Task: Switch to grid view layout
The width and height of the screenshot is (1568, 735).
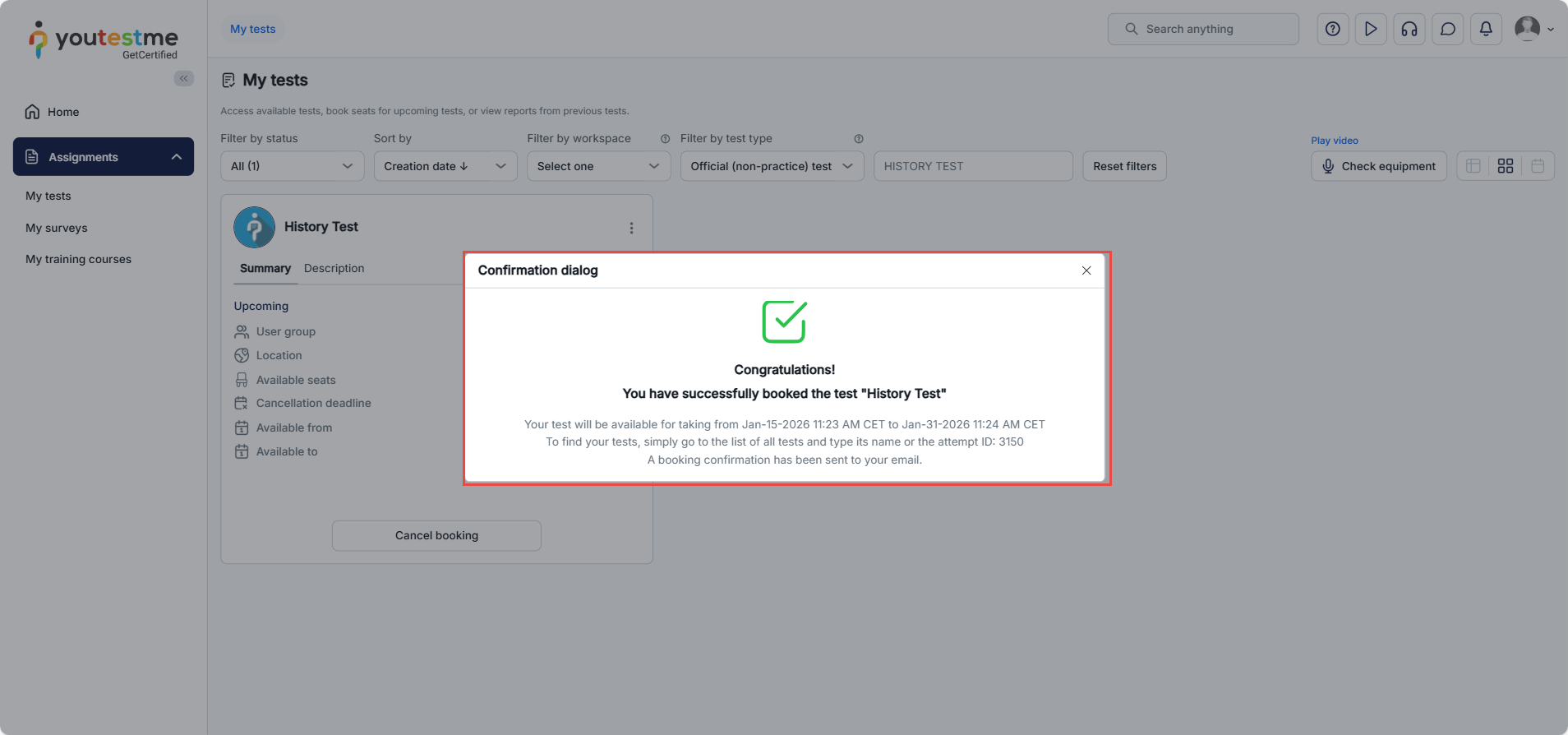Action: 1506,166
